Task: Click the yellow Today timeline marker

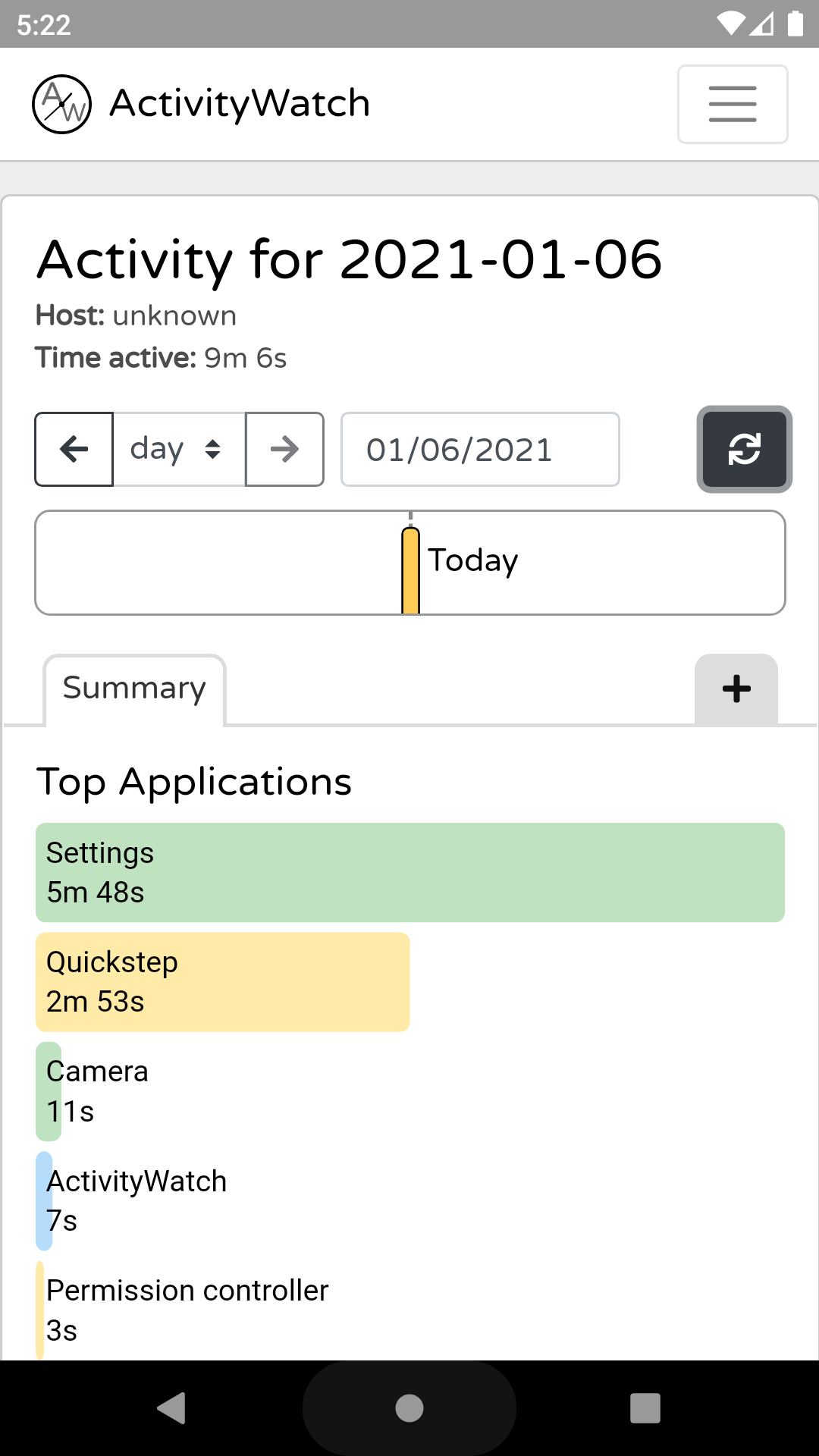Action: click(x=410, y=570)
